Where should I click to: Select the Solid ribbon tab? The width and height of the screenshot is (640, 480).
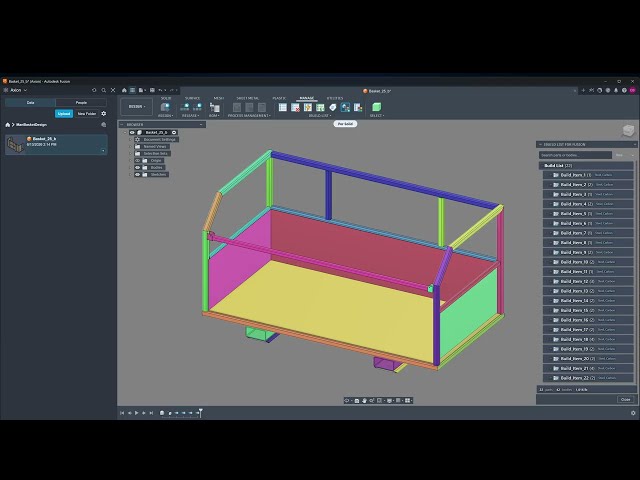(x=166, y=98)
